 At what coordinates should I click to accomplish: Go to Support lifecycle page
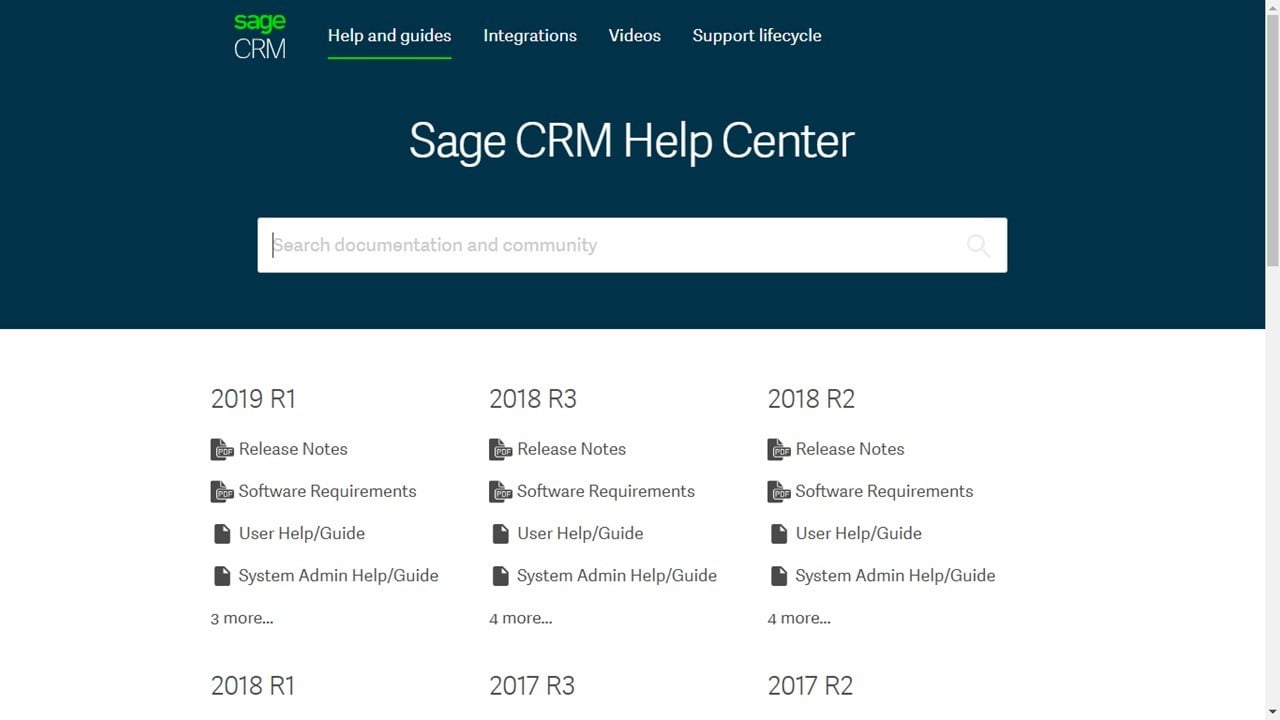(757, 36)
